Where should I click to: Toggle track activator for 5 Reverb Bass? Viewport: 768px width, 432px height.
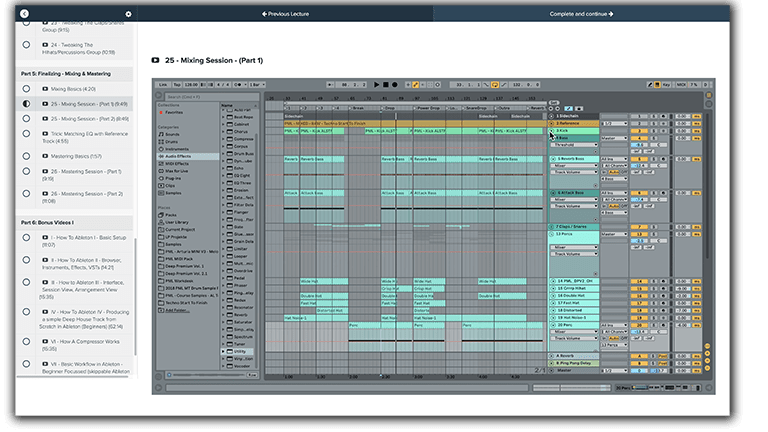point(638,159)
